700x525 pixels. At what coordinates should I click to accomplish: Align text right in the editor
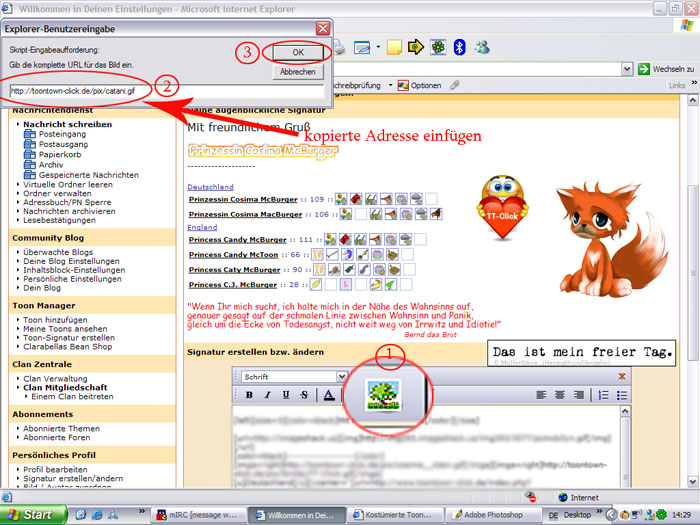click(x=579, y=395)
